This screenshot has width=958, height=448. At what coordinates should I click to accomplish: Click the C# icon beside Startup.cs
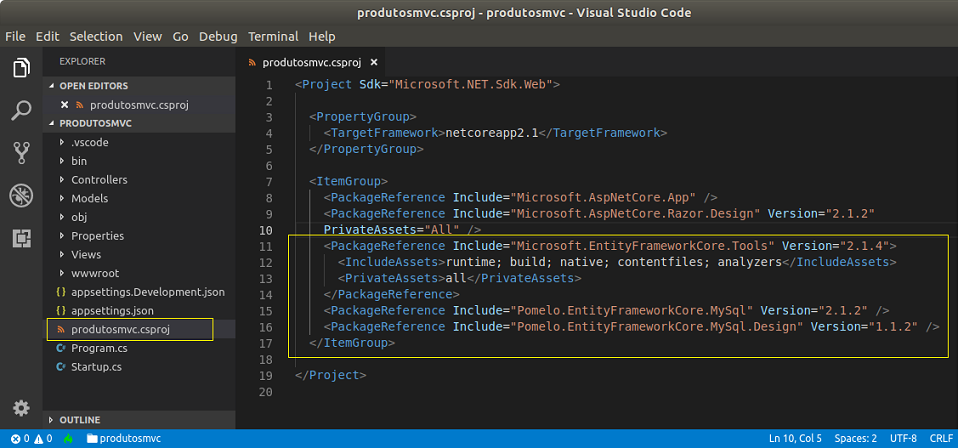coord(60,367)
